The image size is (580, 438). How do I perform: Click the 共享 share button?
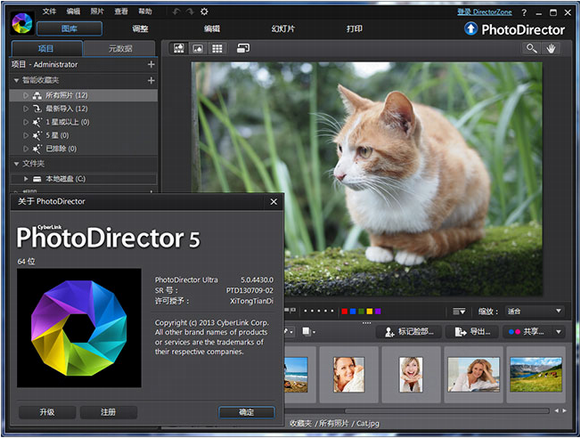(527, 332)
